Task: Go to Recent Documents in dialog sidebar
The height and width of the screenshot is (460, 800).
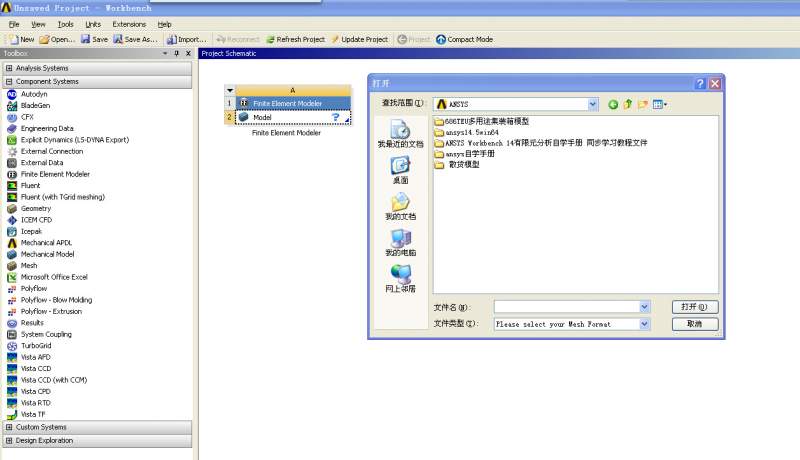Action: pos(401,133)
